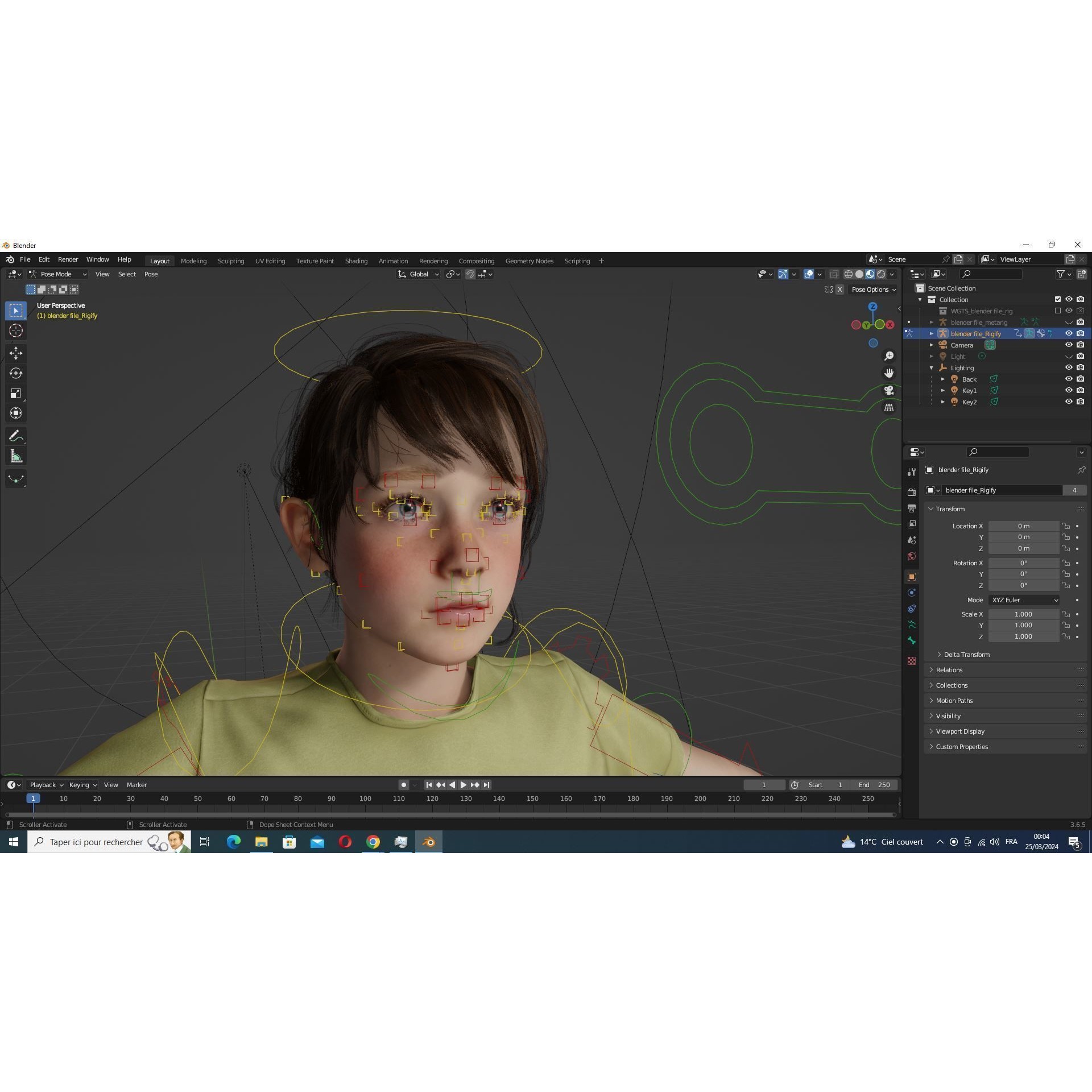Toggle the X-axis mirror button
The image size is (1092, 1092).
(x=839, y=289)
